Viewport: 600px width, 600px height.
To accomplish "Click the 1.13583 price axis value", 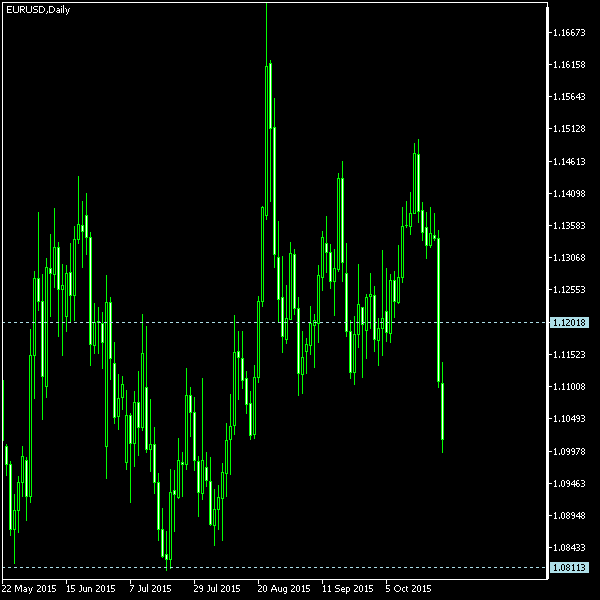I will [x=569, y=225].
